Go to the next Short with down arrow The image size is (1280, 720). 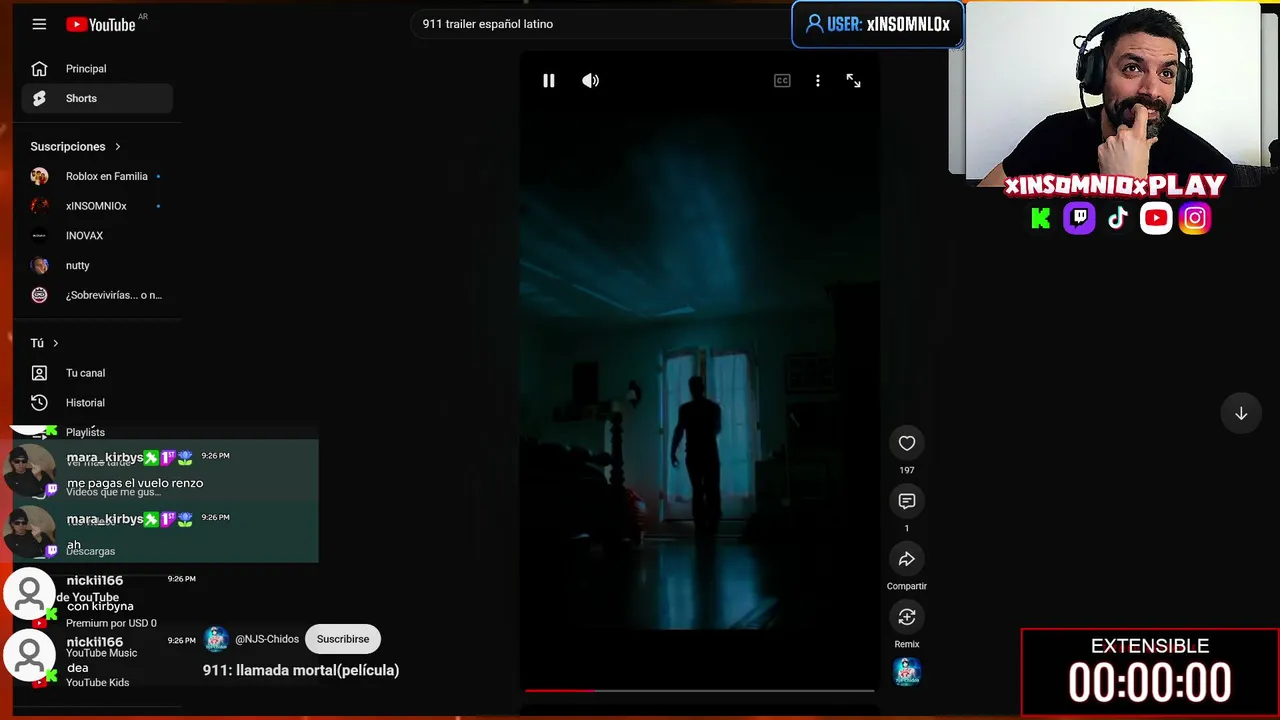[1241, 414]
